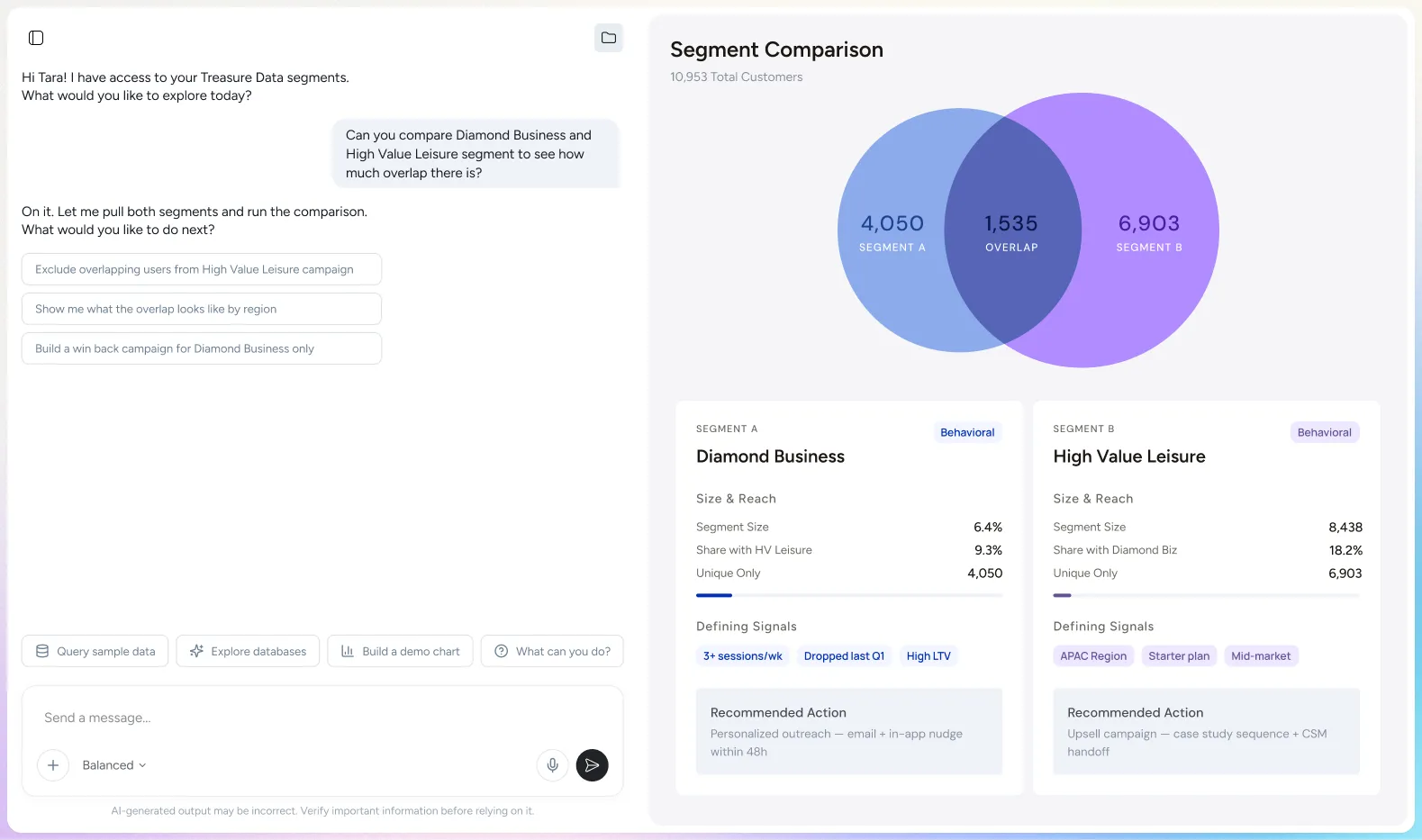Select the Dropped last Q1 signal tag
This screenshot has width=1422, height=840.
coord(844,656)
